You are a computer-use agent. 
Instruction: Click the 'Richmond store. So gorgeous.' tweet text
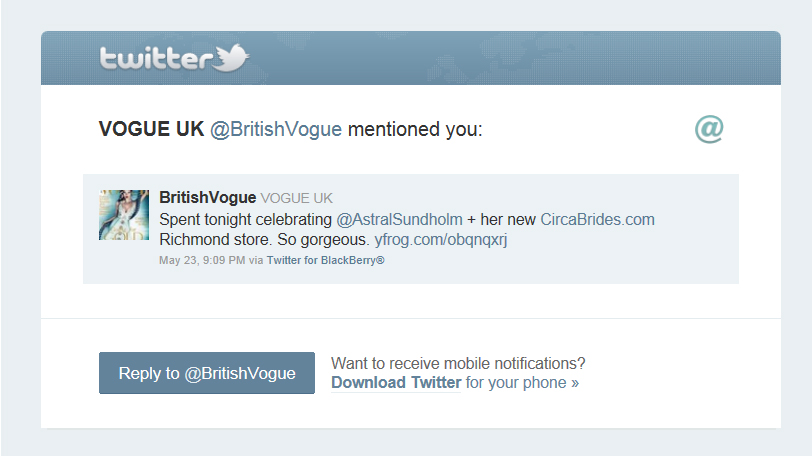[x=264, y=240]
